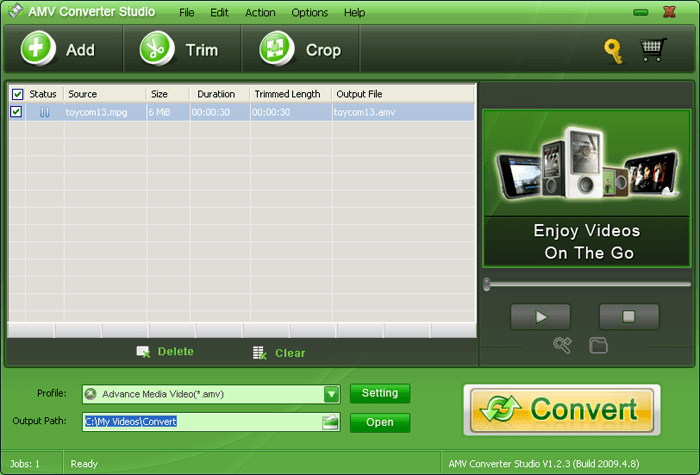Click the Add file toolbar icon
Viewport: 700px width, 475px height.
(x=37, y=49)
